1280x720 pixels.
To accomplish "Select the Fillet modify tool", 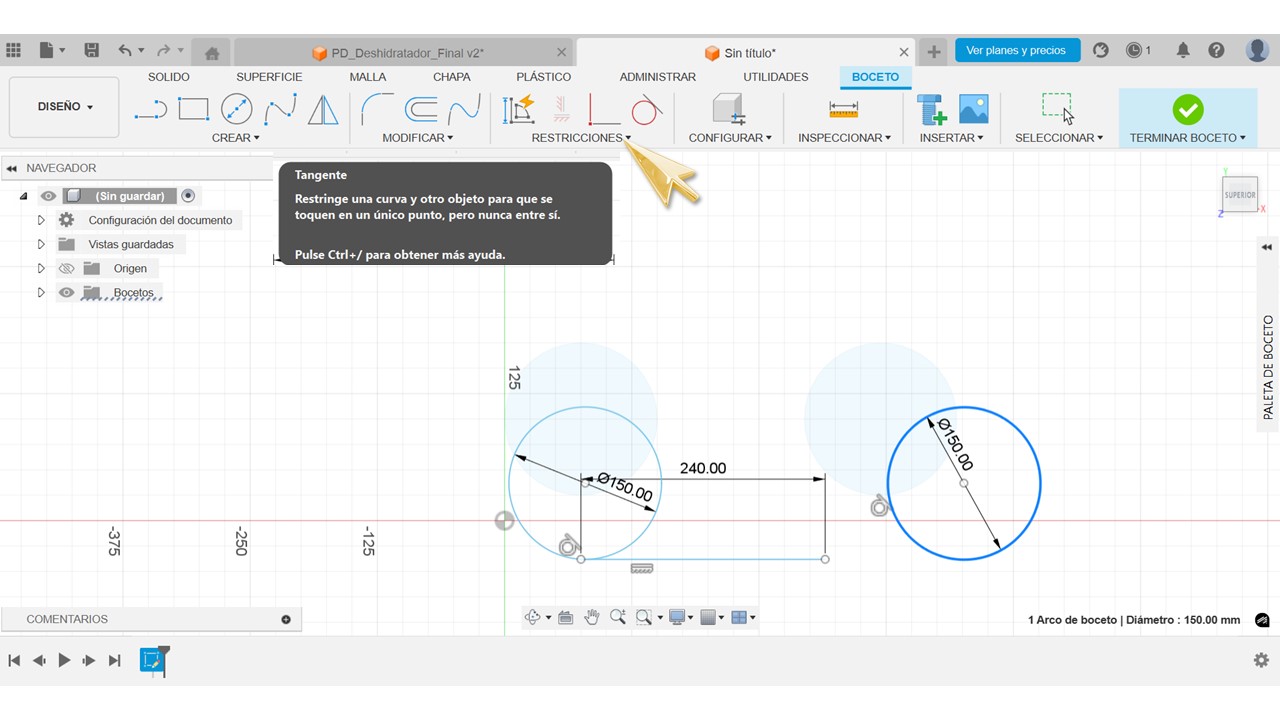I will click(x=377, y=109).
